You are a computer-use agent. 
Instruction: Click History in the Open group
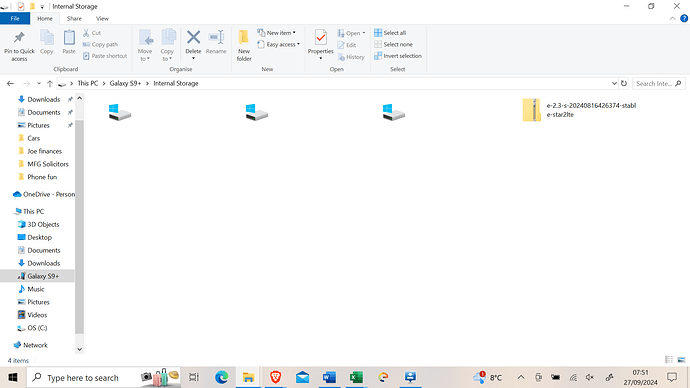coord(351,57)
